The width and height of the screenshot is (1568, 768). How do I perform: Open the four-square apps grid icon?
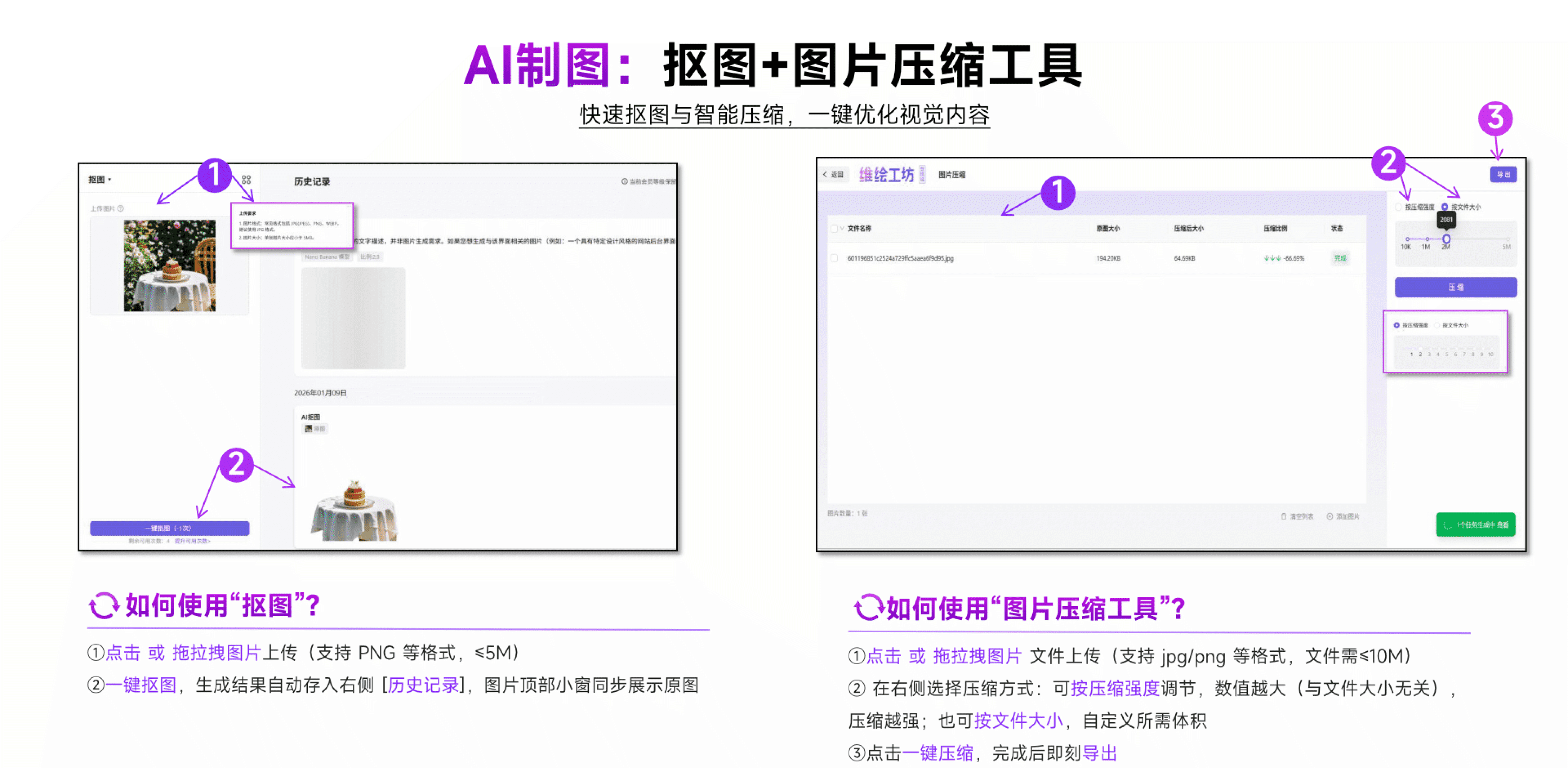coord(246,180)
